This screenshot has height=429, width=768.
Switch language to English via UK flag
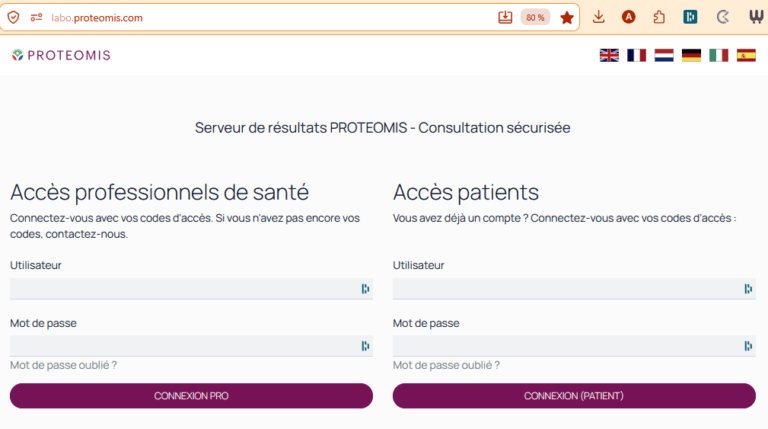[609, 56]
